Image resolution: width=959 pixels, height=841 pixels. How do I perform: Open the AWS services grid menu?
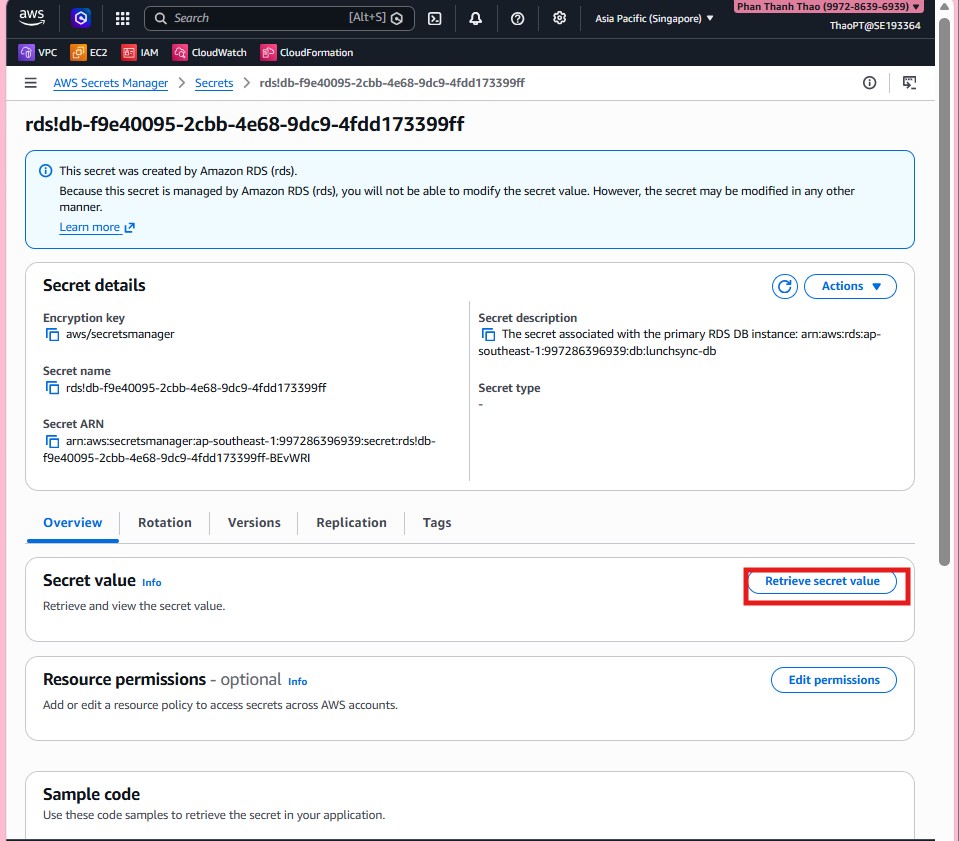(x=122, y=18)
